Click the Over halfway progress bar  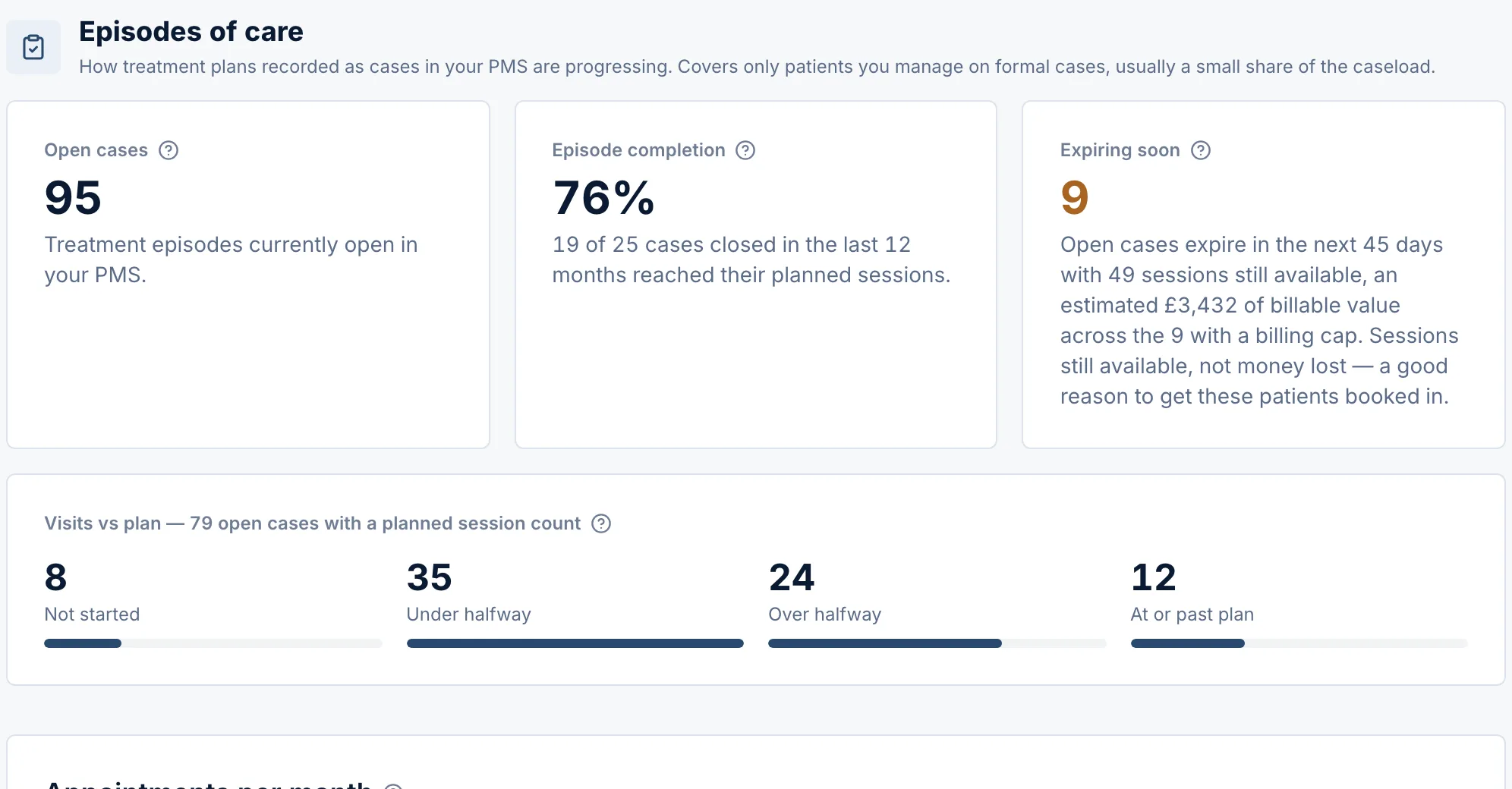click(x=937, y=643)
